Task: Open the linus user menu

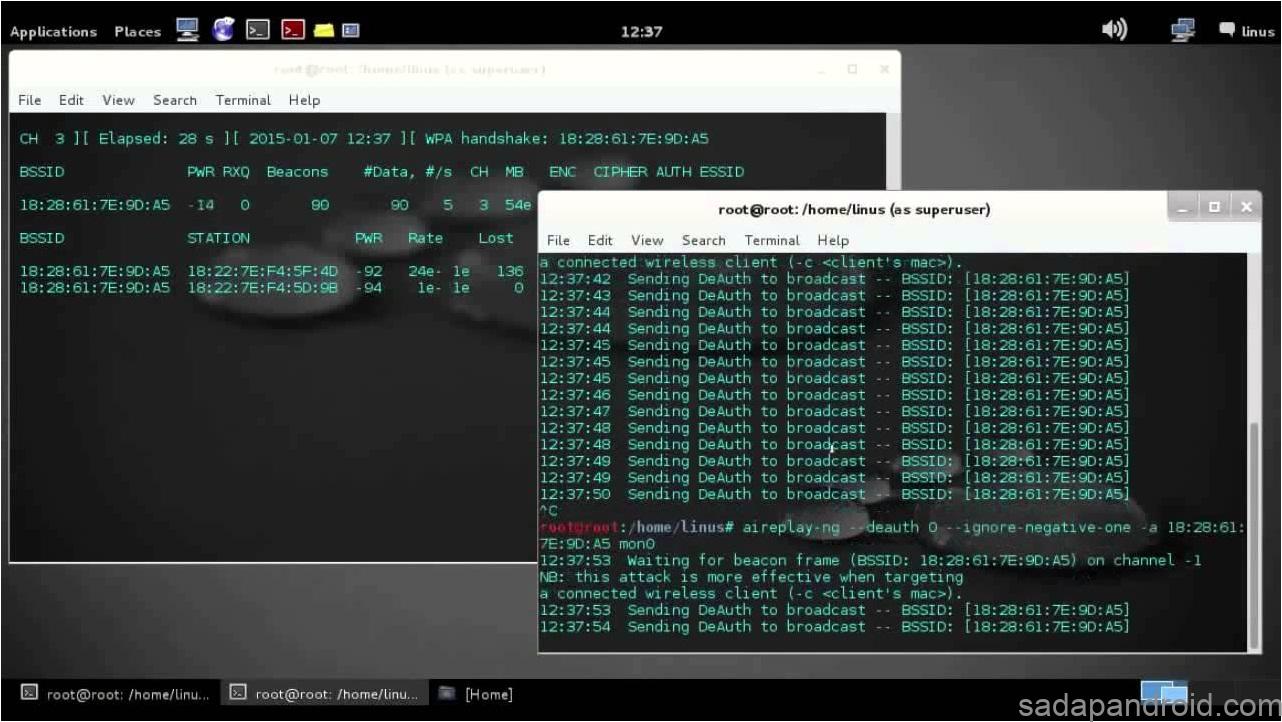Action: click(1247, 31)
